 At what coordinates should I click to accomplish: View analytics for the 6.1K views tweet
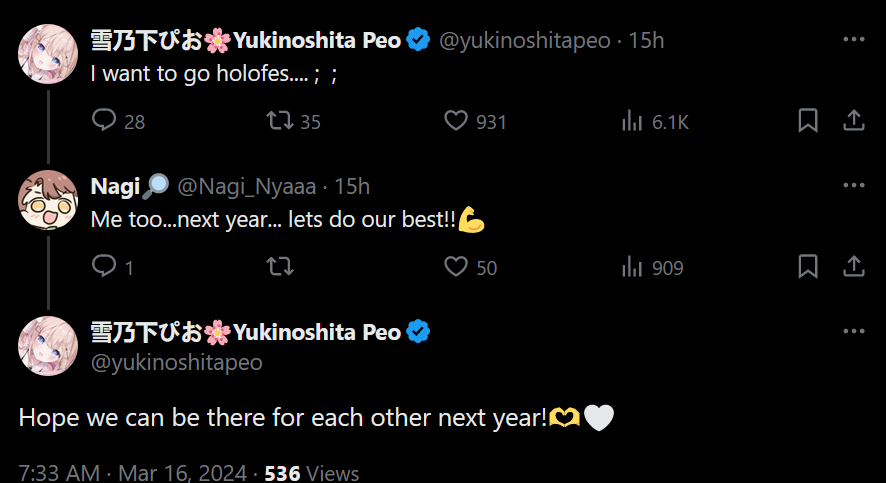[632, 121]
